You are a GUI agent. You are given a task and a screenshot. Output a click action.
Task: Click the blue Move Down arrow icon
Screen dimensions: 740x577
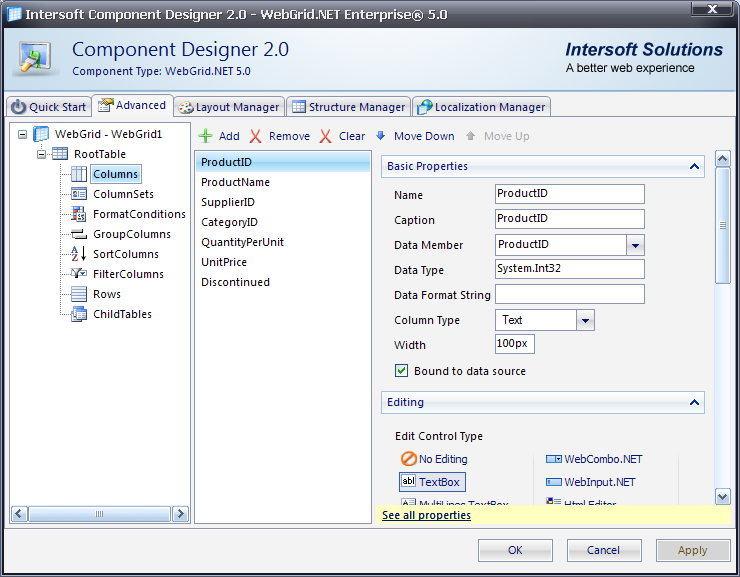click(380, 136)
